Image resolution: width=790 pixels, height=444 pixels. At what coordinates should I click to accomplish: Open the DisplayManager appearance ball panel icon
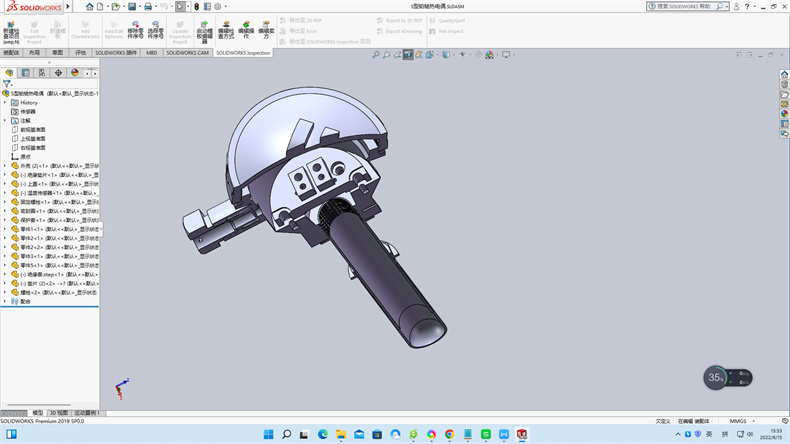point(74,72)
